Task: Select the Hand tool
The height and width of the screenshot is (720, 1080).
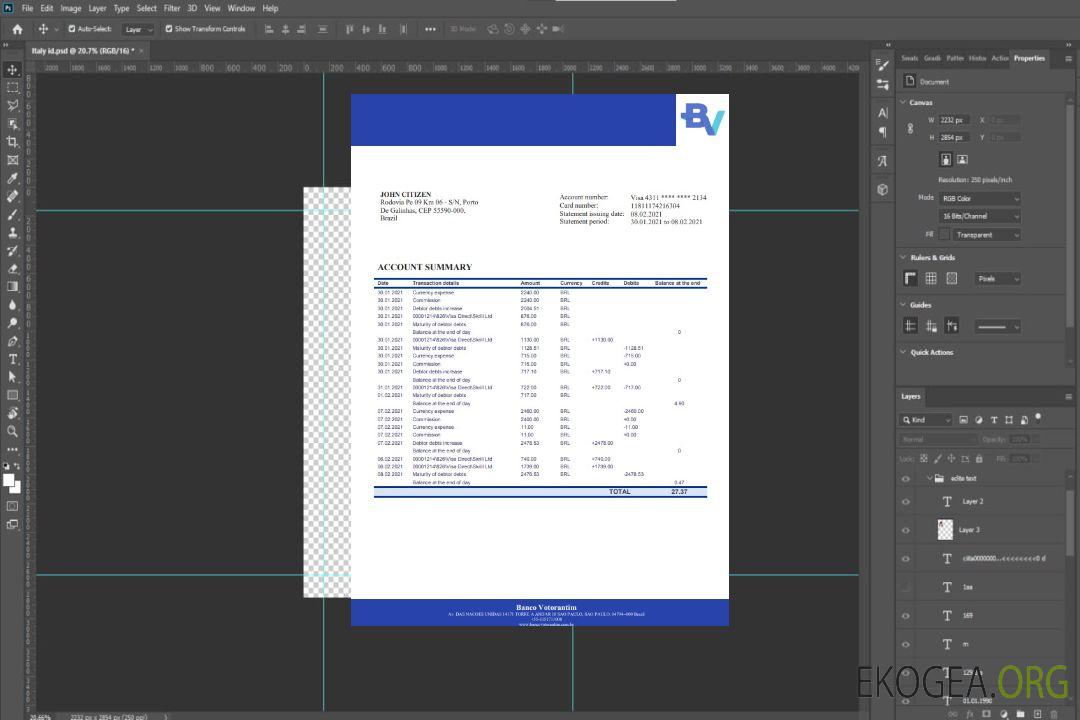Action: [12, 413]
